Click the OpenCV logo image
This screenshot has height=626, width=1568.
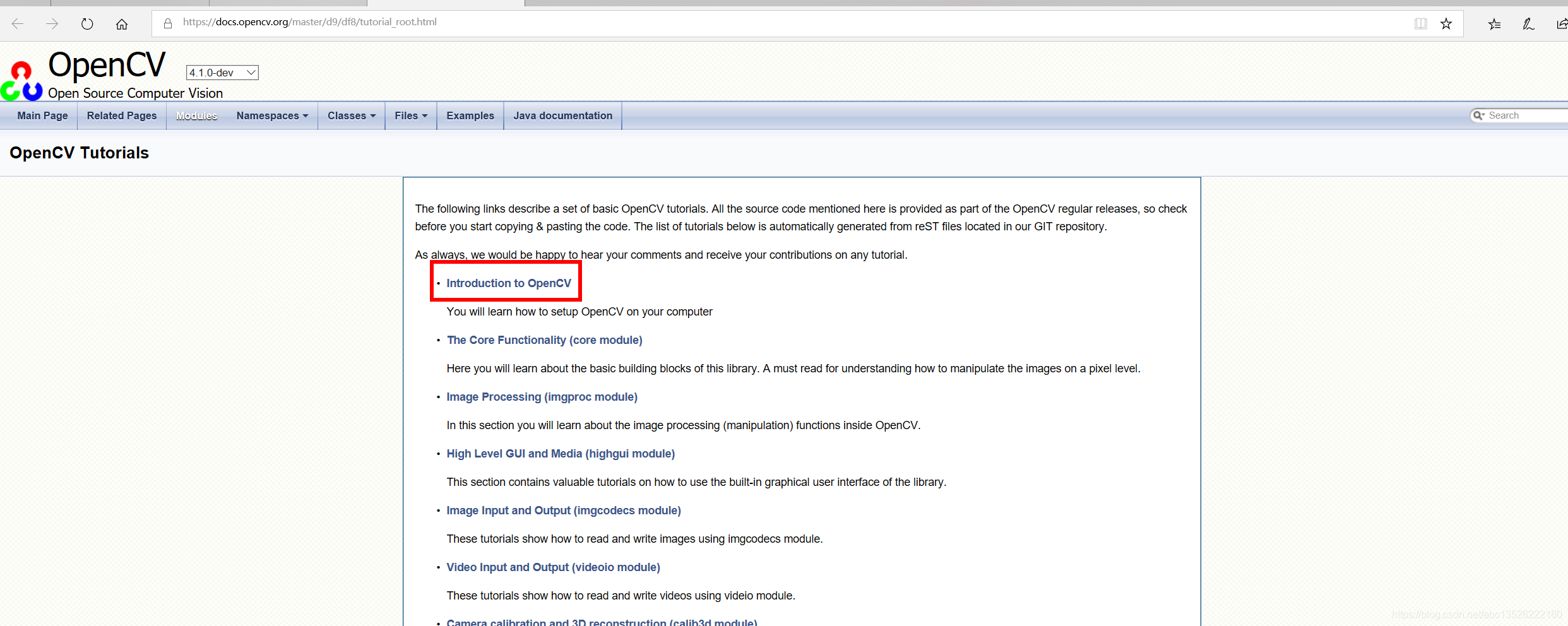22,81
